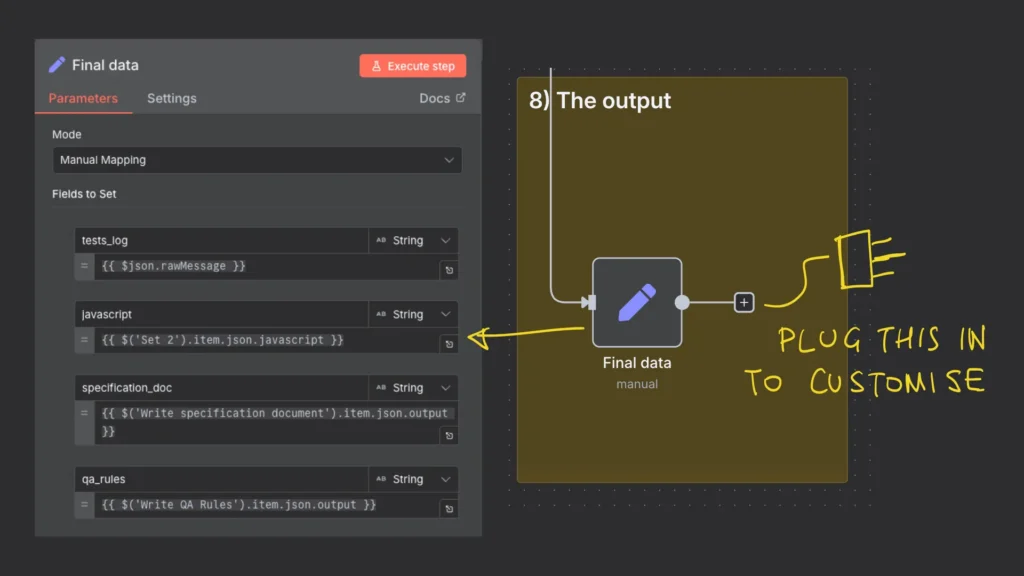Open the String type dropdown for javascript
The image size is (1024, 576).
tap(413, 314)
